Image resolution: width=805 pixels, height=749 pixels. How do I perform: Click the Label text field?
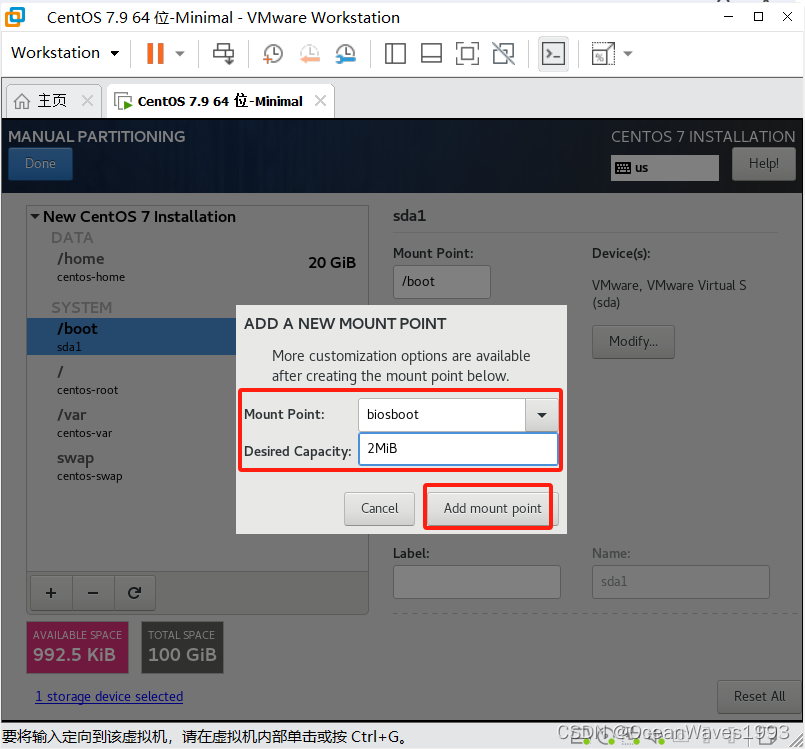[477, 582]
